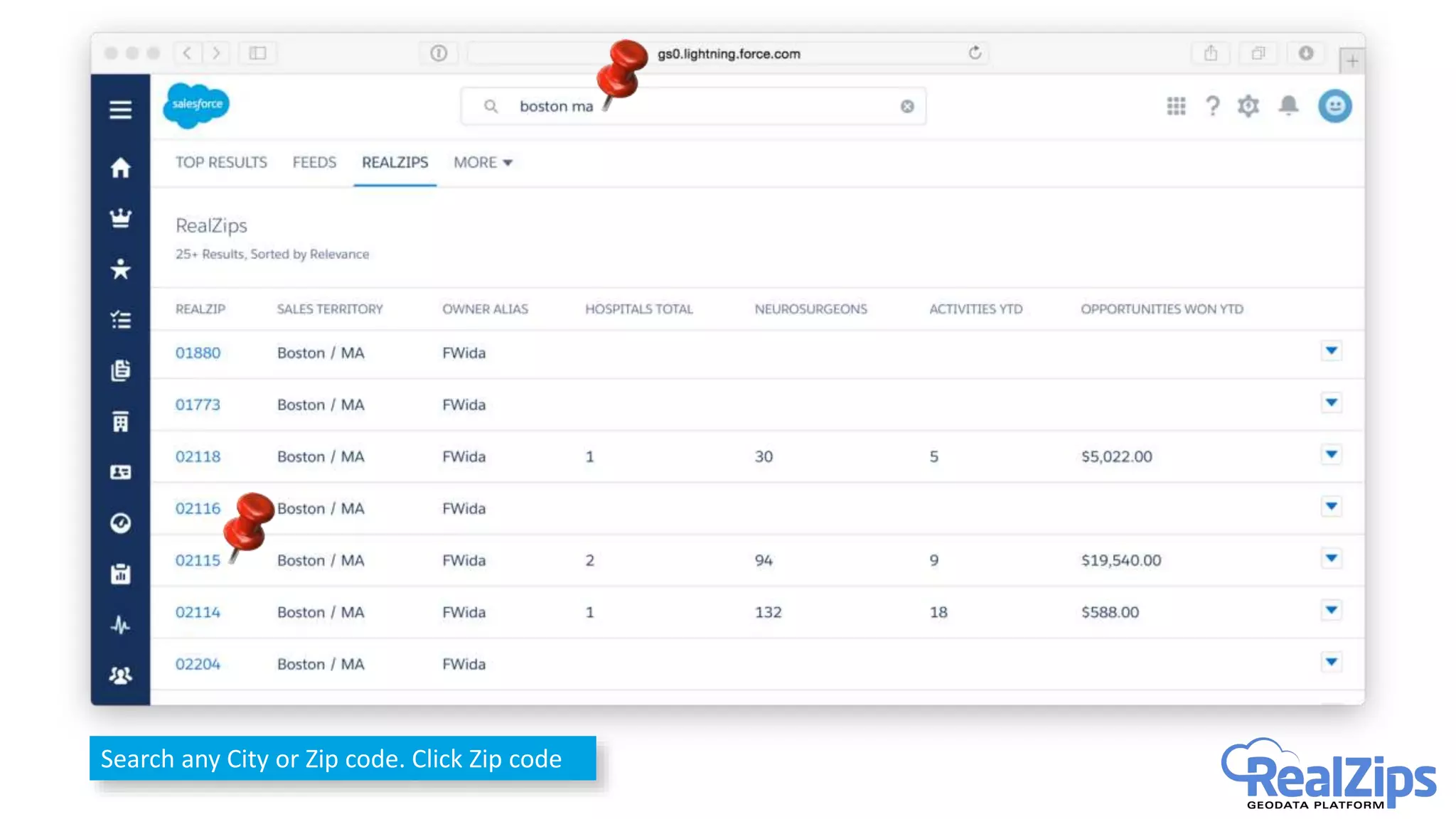Viewport: 1456px width, 819px height.
Task: Open the hamburger navigation menu
Action: point(120,109)
